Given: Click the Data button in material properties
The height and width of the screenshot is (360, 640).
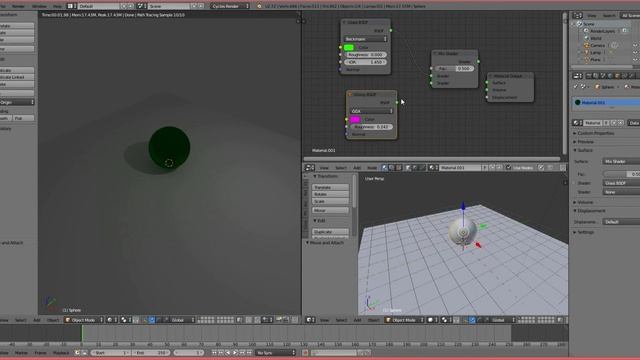Looking at the screenshot, I should [x=634, y=123].
